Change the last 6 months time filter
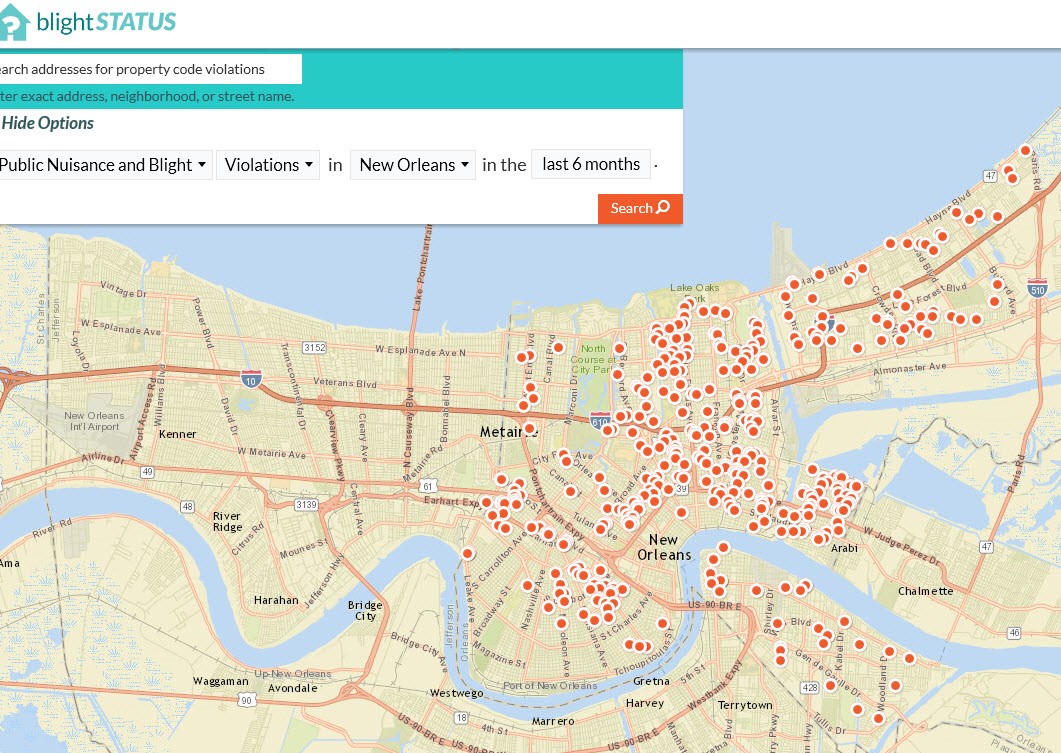The width and height of the screenshot is (1061, 753). pyautogui.click(x=590, y=163)
